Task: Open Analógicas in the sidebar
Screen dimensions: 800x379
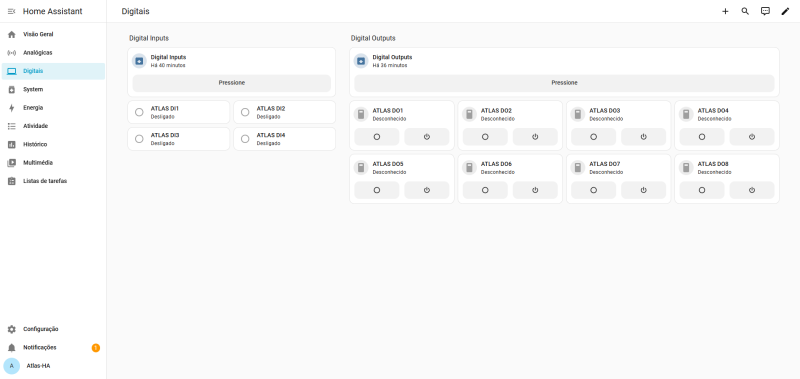Action: [x=53, y=53]
